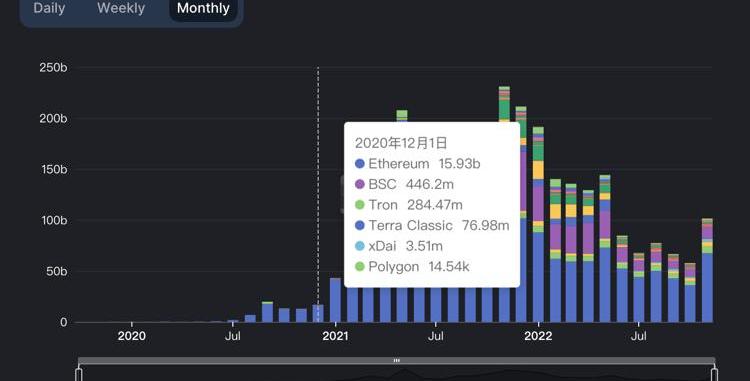Image resolution: width=750 pixels, height=381 pixels.
Task: Click the xDai light-blue legend dot
Action: point(360,246)
